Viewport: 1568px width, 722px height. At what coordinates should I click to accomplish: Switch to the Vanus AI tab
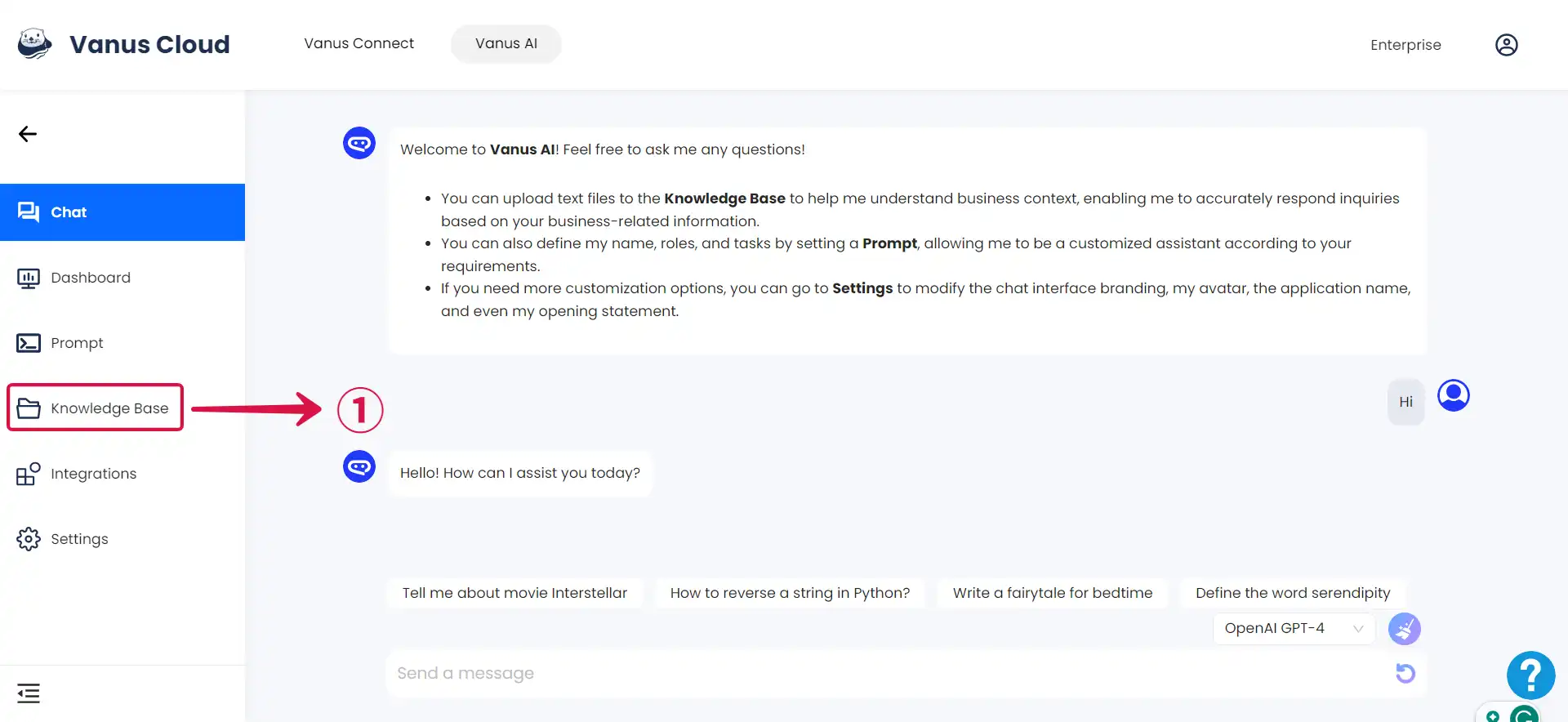tap(506, 43)
